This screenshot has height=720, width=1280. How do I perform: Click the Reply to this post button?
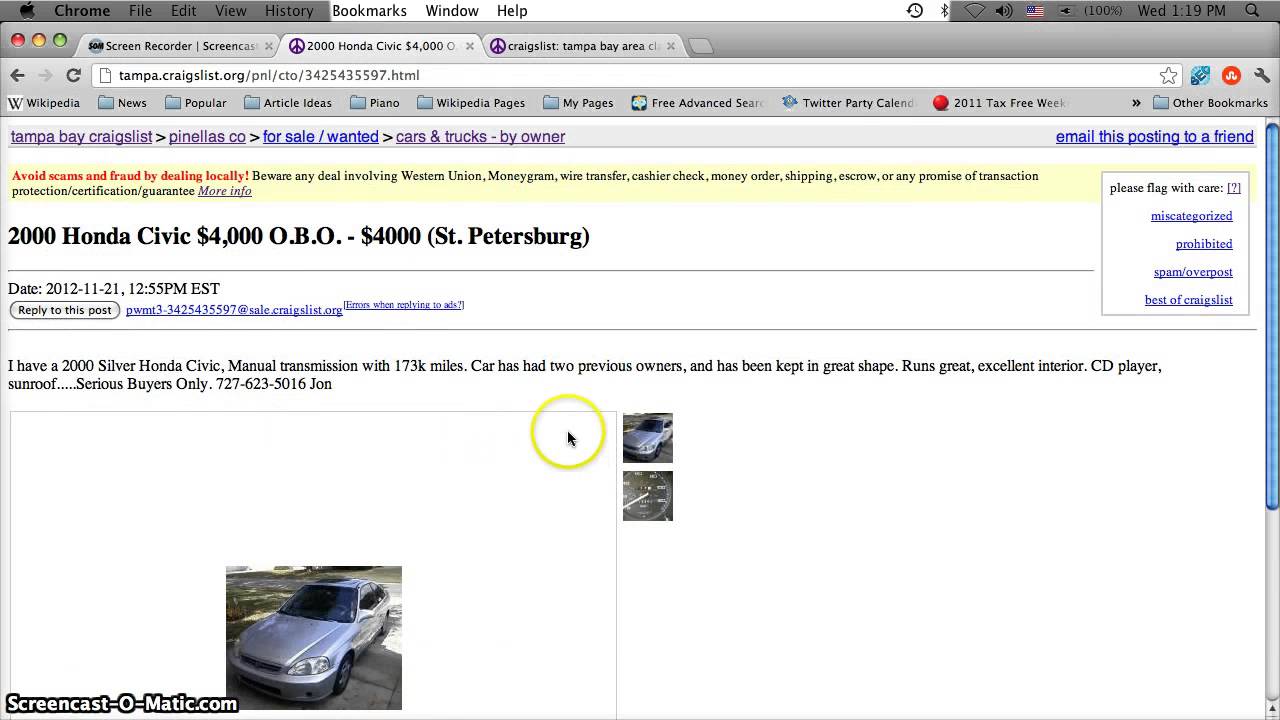(65, 310)
